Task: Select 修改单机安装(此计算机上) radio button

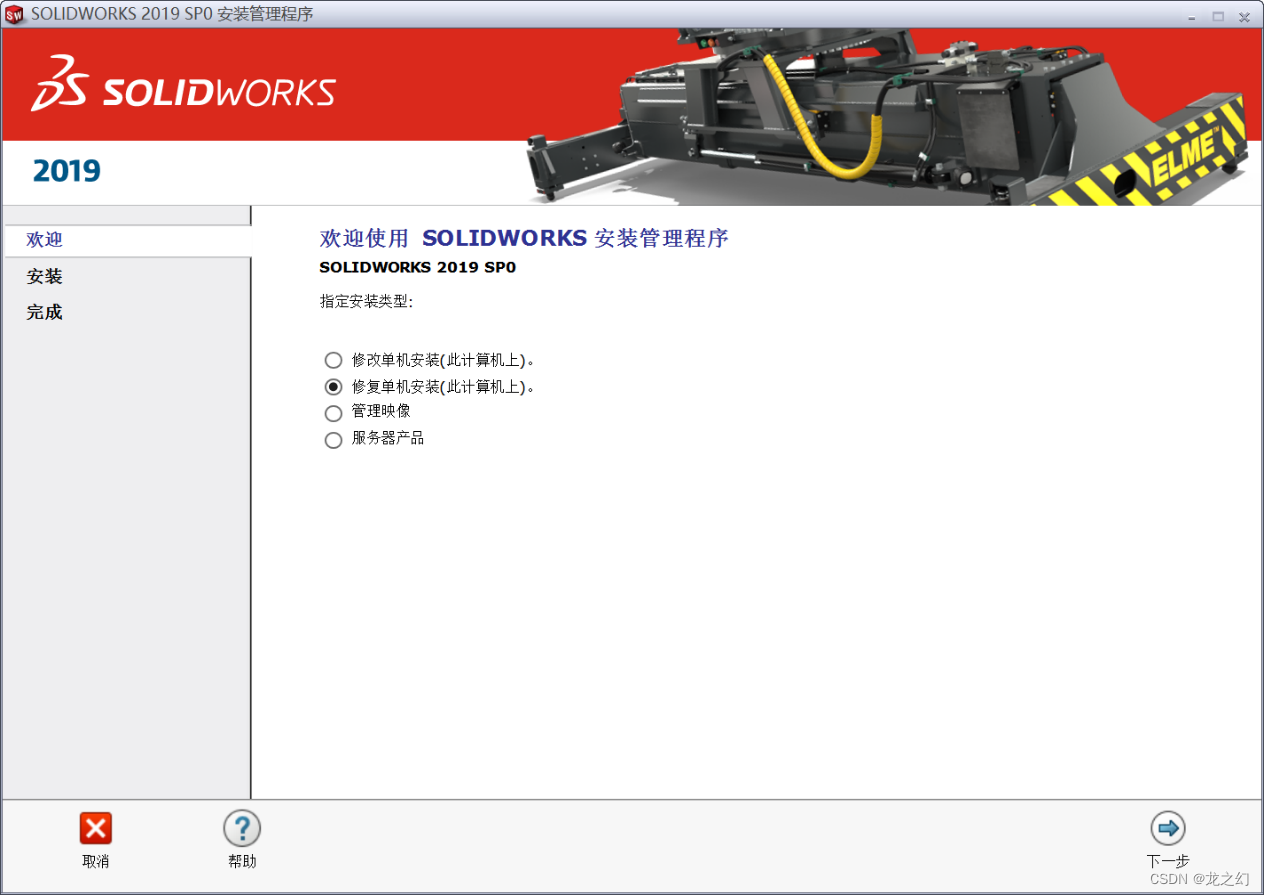Action: tap(333, 360)
